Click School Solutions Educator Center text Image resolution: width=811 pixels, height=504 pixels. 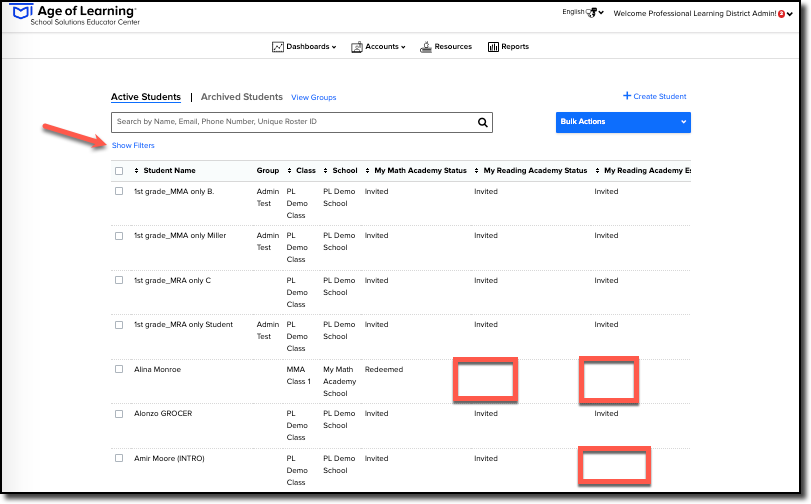(x=85, y=22)
